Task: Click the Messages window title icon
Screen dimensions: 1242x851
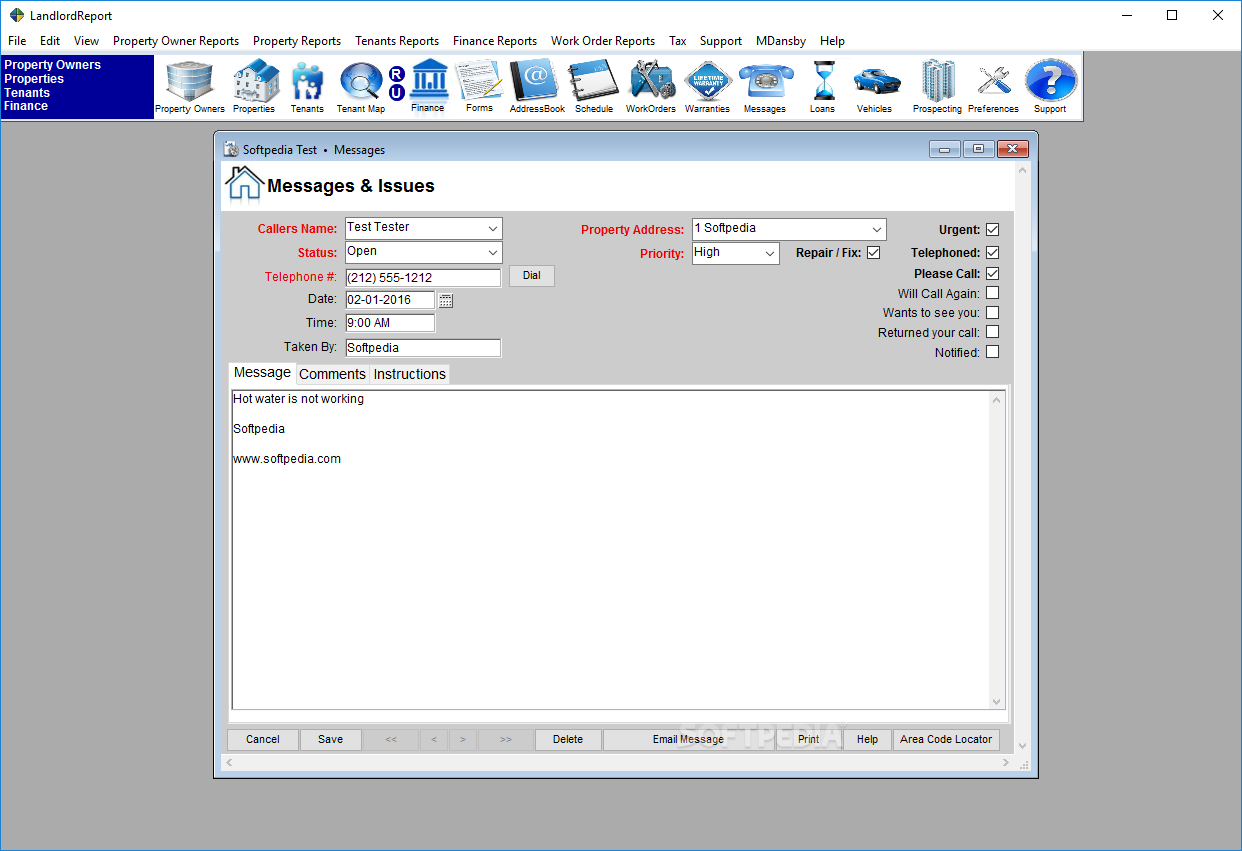Action: click(x=231, y=149)
